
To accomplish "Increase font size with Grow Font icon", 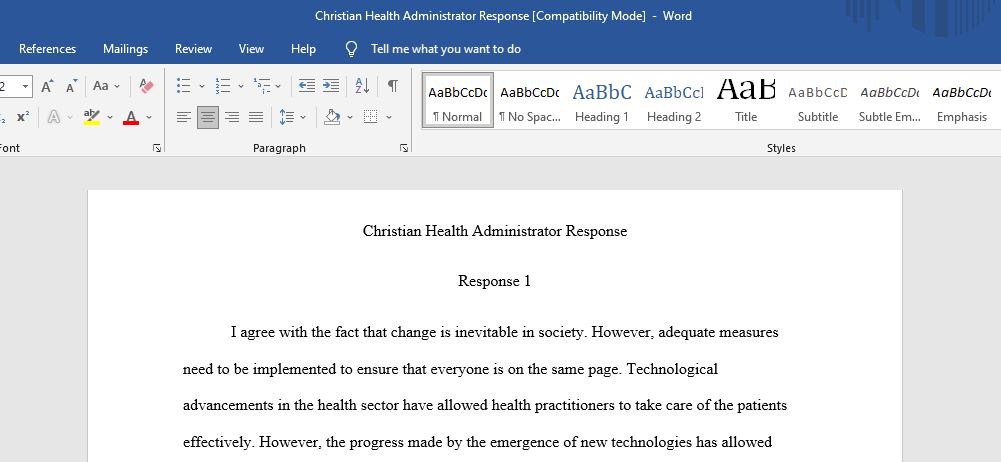I will coord(48,86).
